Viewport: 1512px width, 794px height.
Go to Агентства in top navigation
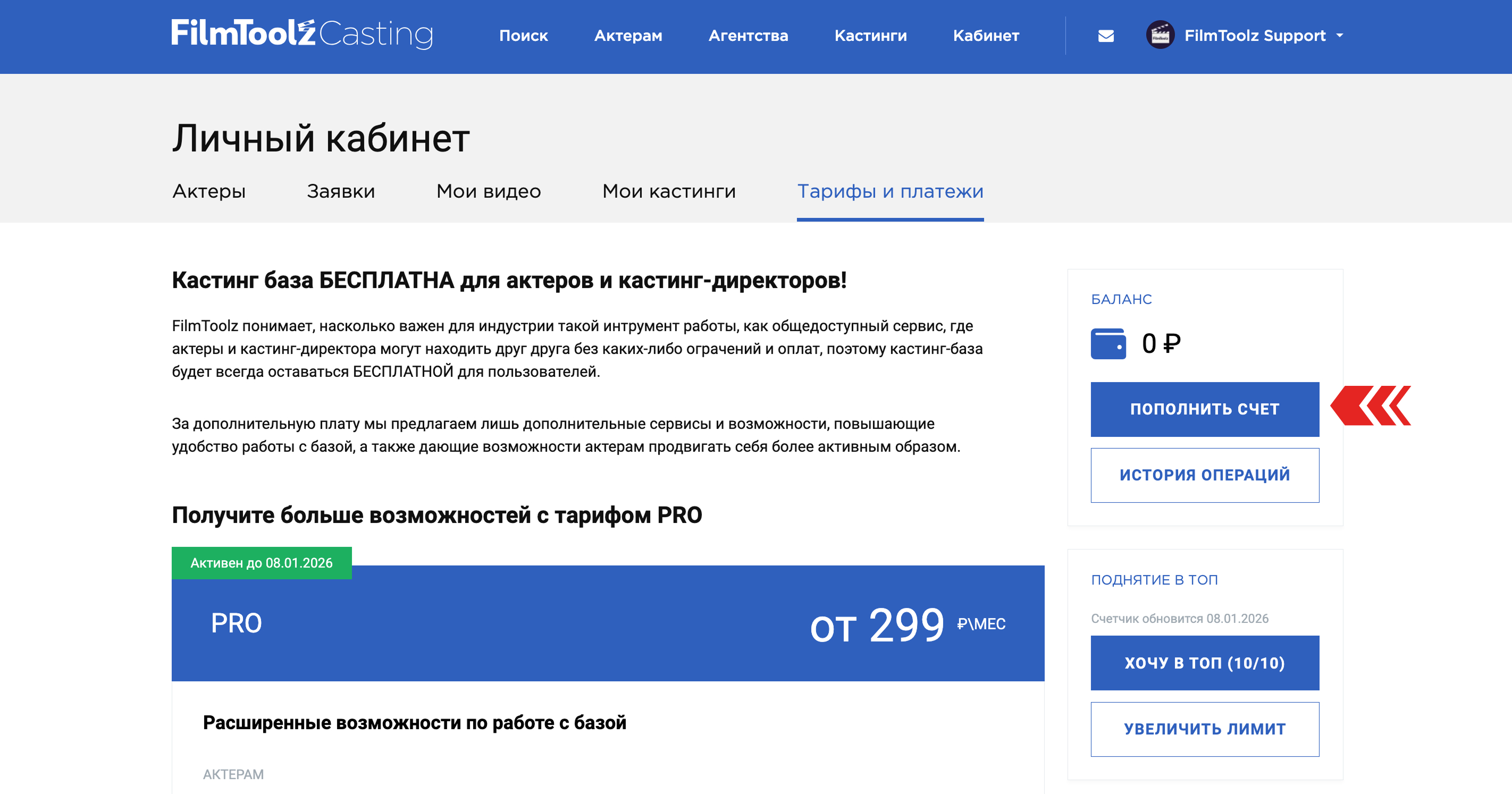(748, 36)
